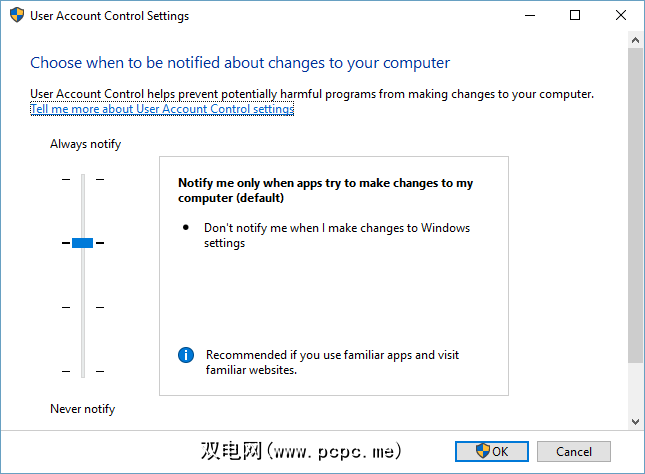Close the User Account Control Settings dialog

(620, 16)
